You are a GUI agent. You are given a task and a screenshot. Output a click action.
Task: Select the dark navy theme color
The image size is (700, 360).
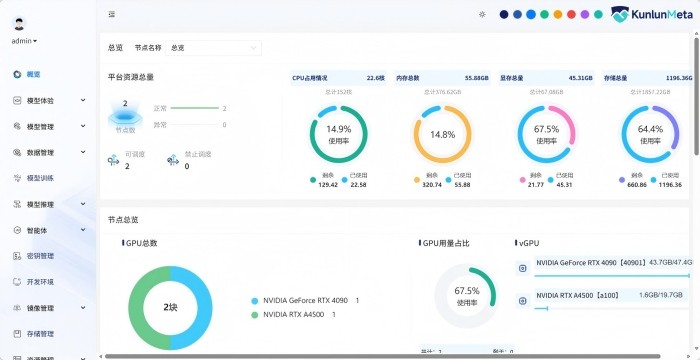pyautogui.click(x=504, y=14)
